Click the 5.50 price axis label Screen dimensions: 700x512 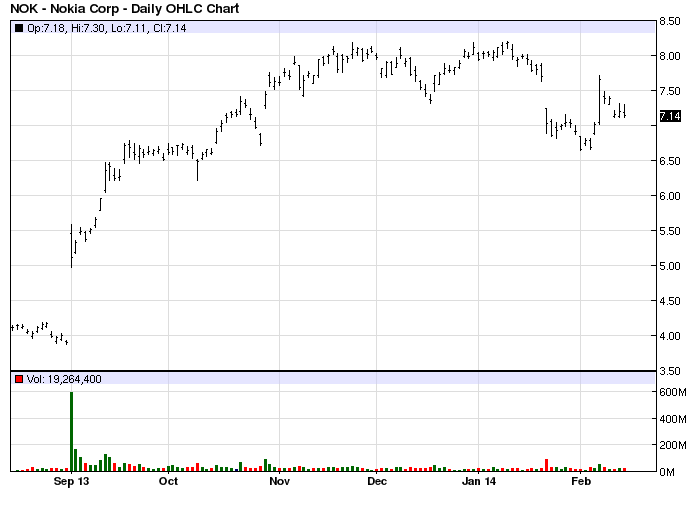[670, 231]
